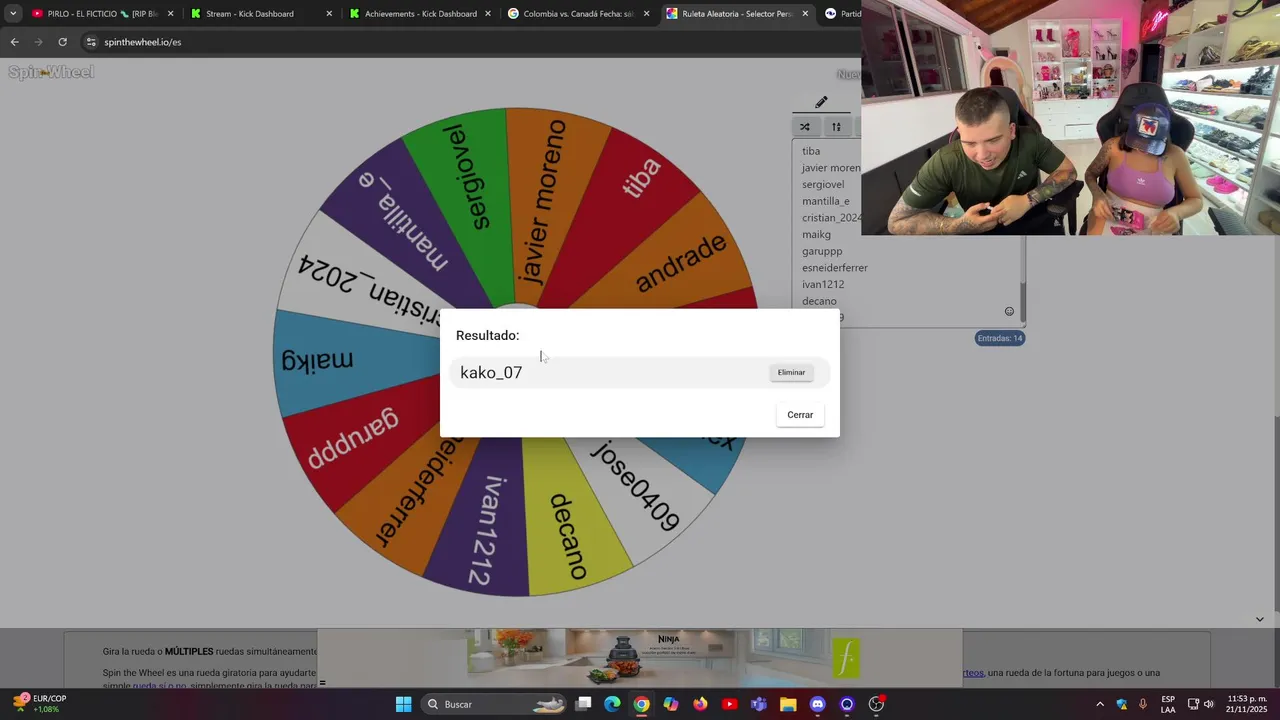Close the PIRLO - EL FICTICIO tab
Image resolution: width=1280 pixels, height=720 pixels.
coord(171,14)
